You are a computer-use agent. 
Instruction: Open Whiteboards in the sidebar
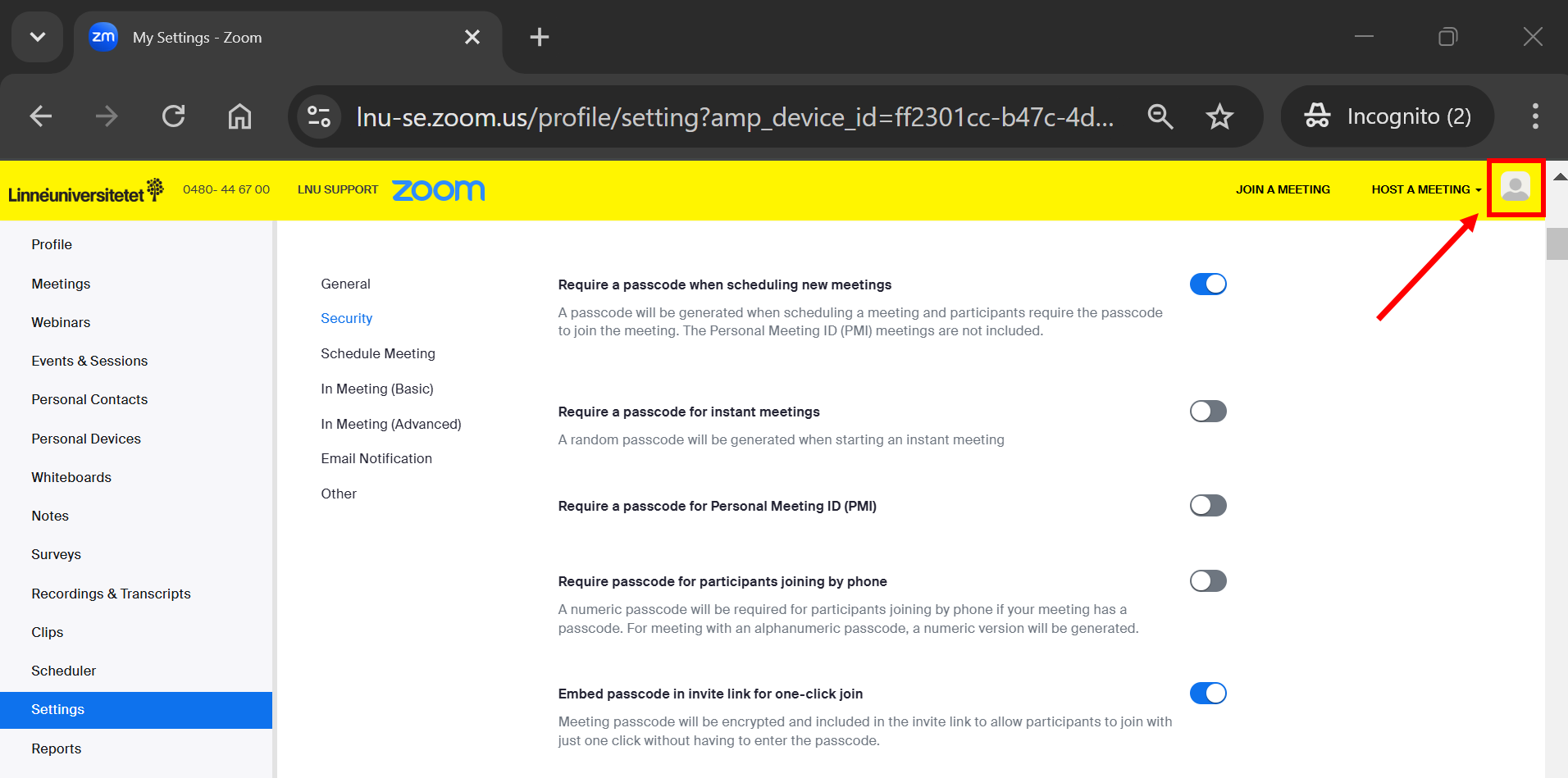tap(71, 477)
